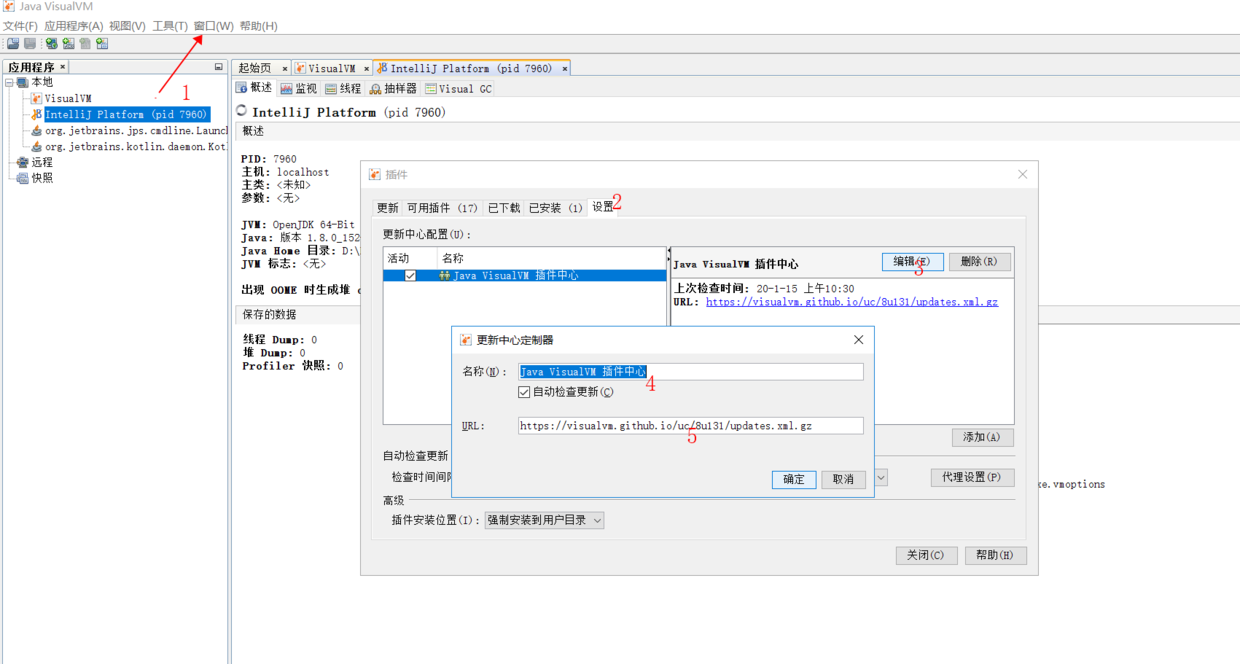The height and width of the screenshot is (664, 1240).
Task: Click the Add application snapshot toolbar icon
Action: 102,43
